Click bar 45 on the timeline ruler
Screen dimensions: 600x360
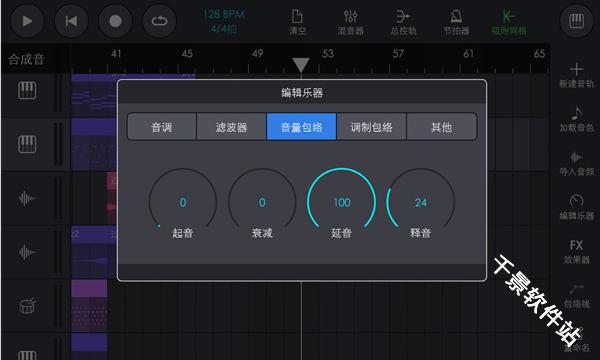(x=187, y=54)
